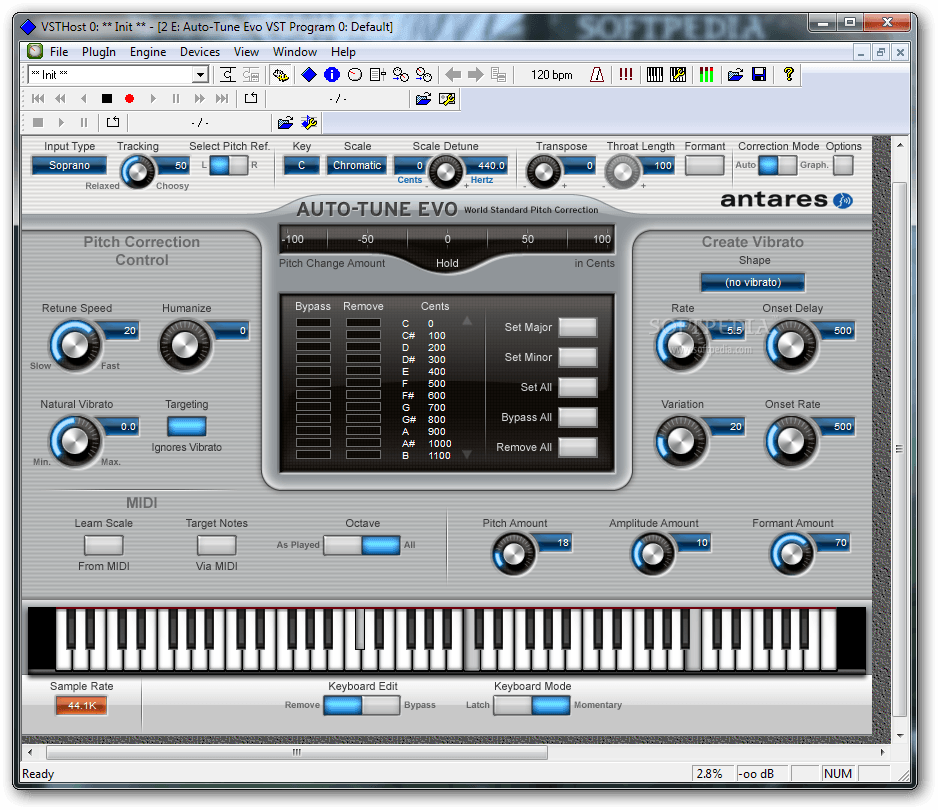Toggle the Targeting Ignores Vibrato switch
Image resolution: width=938 pixels, height=810 pixels.
[x=186, y=425]
